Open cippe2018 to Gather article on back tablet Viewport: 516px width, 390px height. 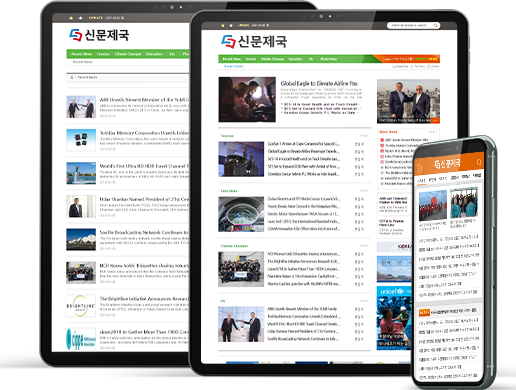(144, 332)
